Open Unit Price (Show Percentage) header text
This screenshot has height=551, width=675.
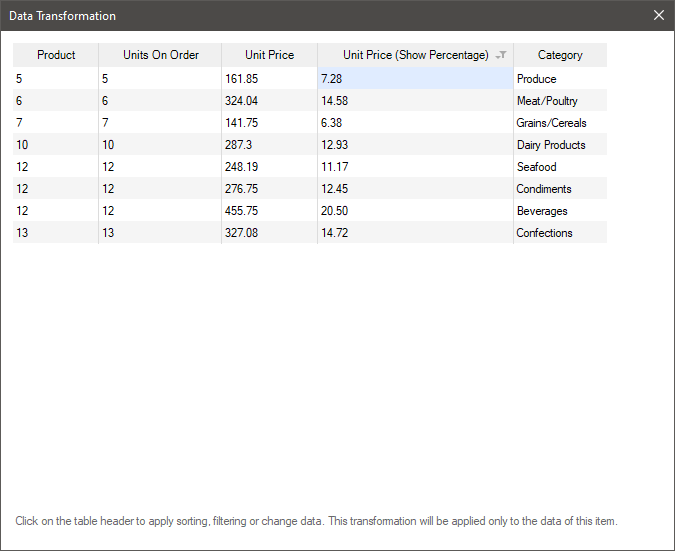[x=414, y=55]
